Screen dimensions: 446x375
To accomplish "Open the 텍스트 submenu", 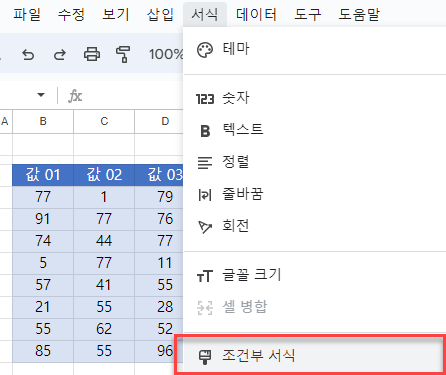I will click(315, 131).
